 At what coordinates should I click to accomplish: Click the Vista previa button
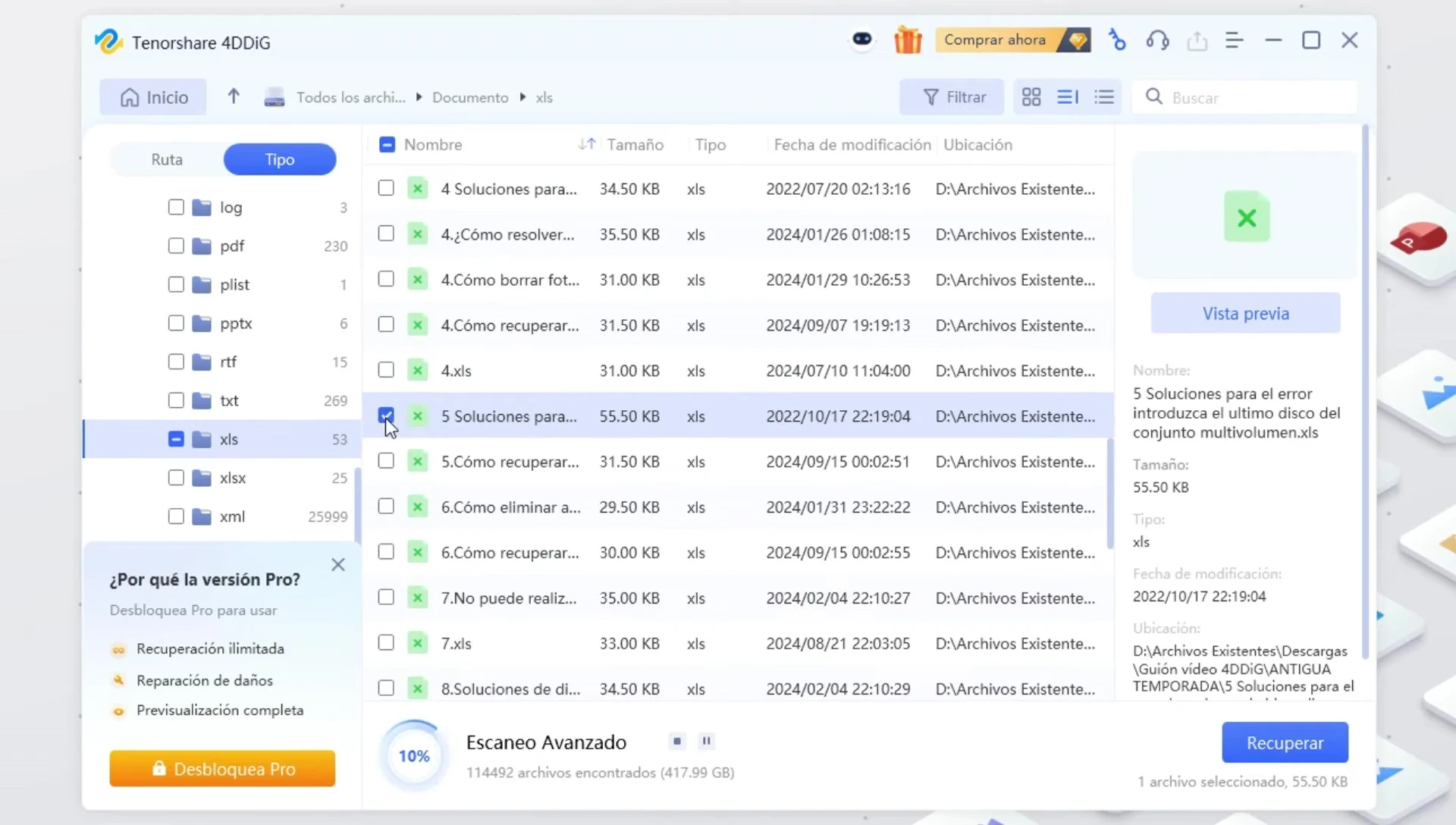[x=1245, y=313]
